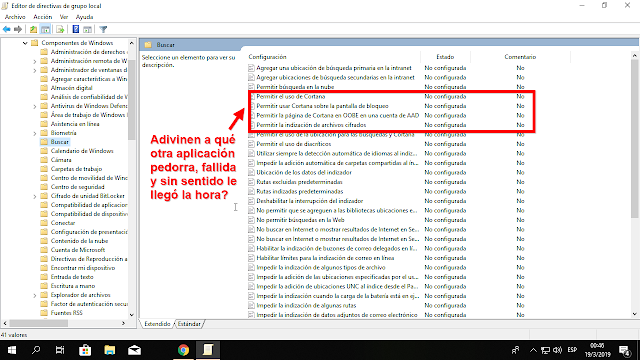Expand the Biometría tree node
This screenshot has height=360, width=640.
point(34,133)
